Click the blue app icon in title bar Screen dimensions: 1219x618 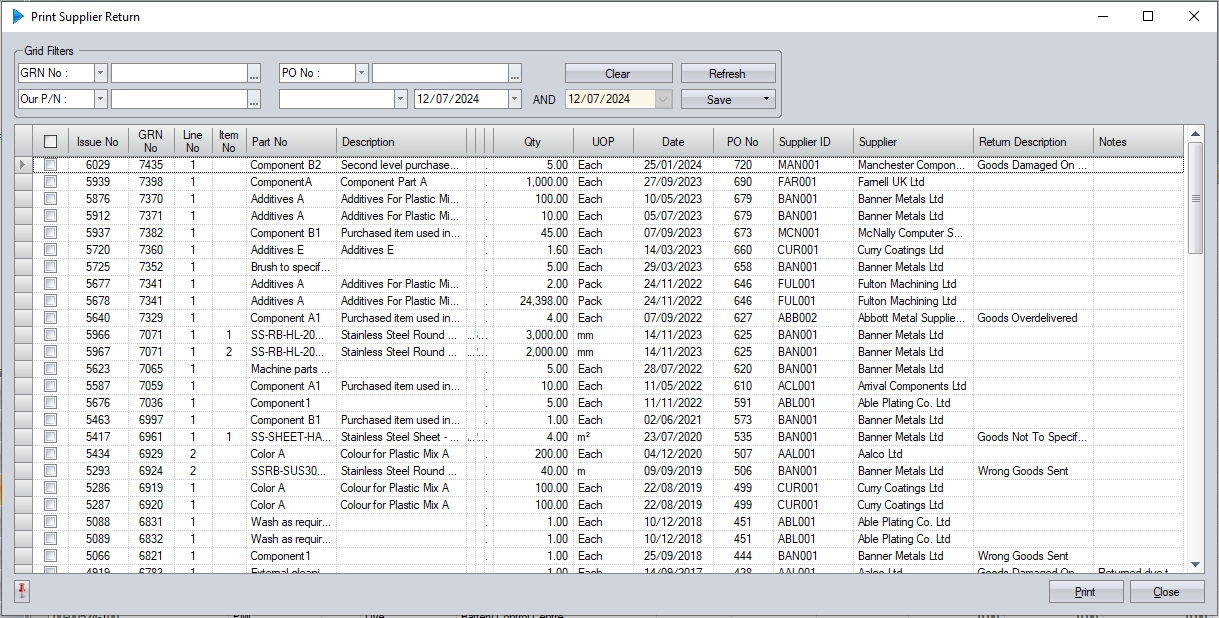pyautogui.click(x=17, y=16)
